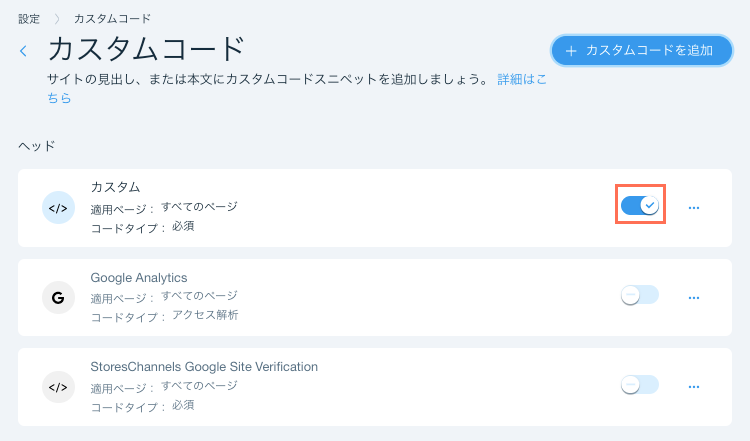Click the StoresChannels code snippet icon

[58, 386]
